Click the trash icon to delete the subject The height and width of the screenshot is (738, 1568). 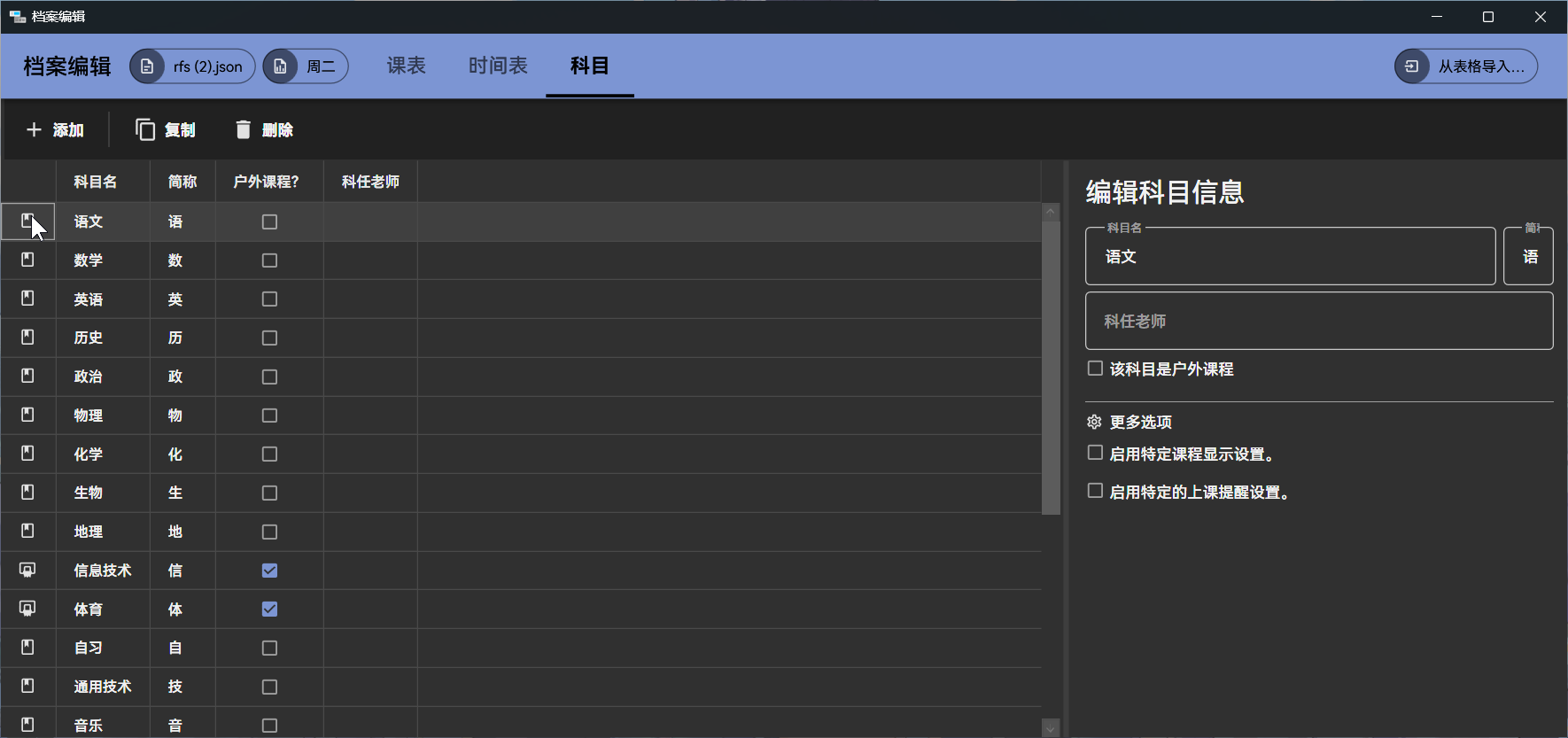[244, 130]
